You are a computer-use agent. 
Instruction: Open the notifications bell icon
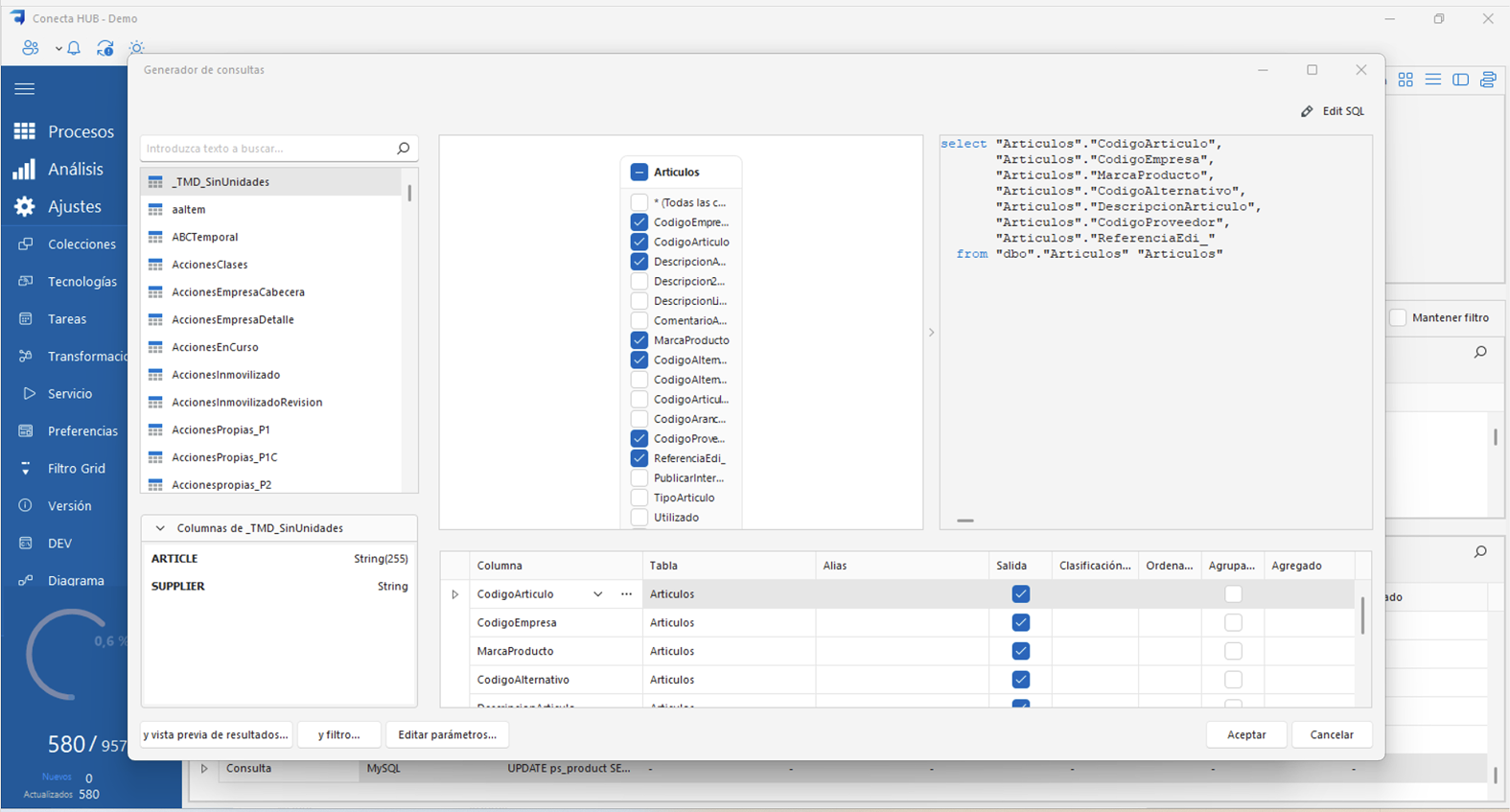tap(74, 48)
